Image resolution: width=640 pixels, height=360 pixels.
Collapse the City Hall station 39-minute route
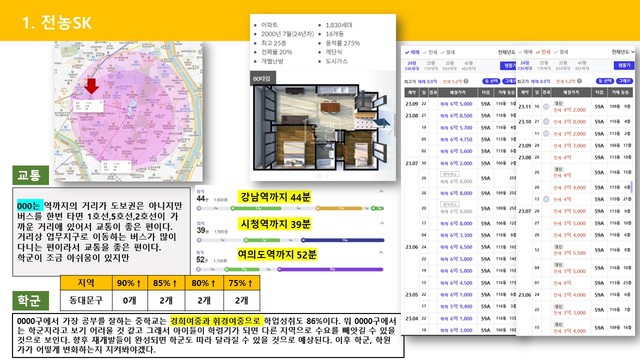pos(381,223)
